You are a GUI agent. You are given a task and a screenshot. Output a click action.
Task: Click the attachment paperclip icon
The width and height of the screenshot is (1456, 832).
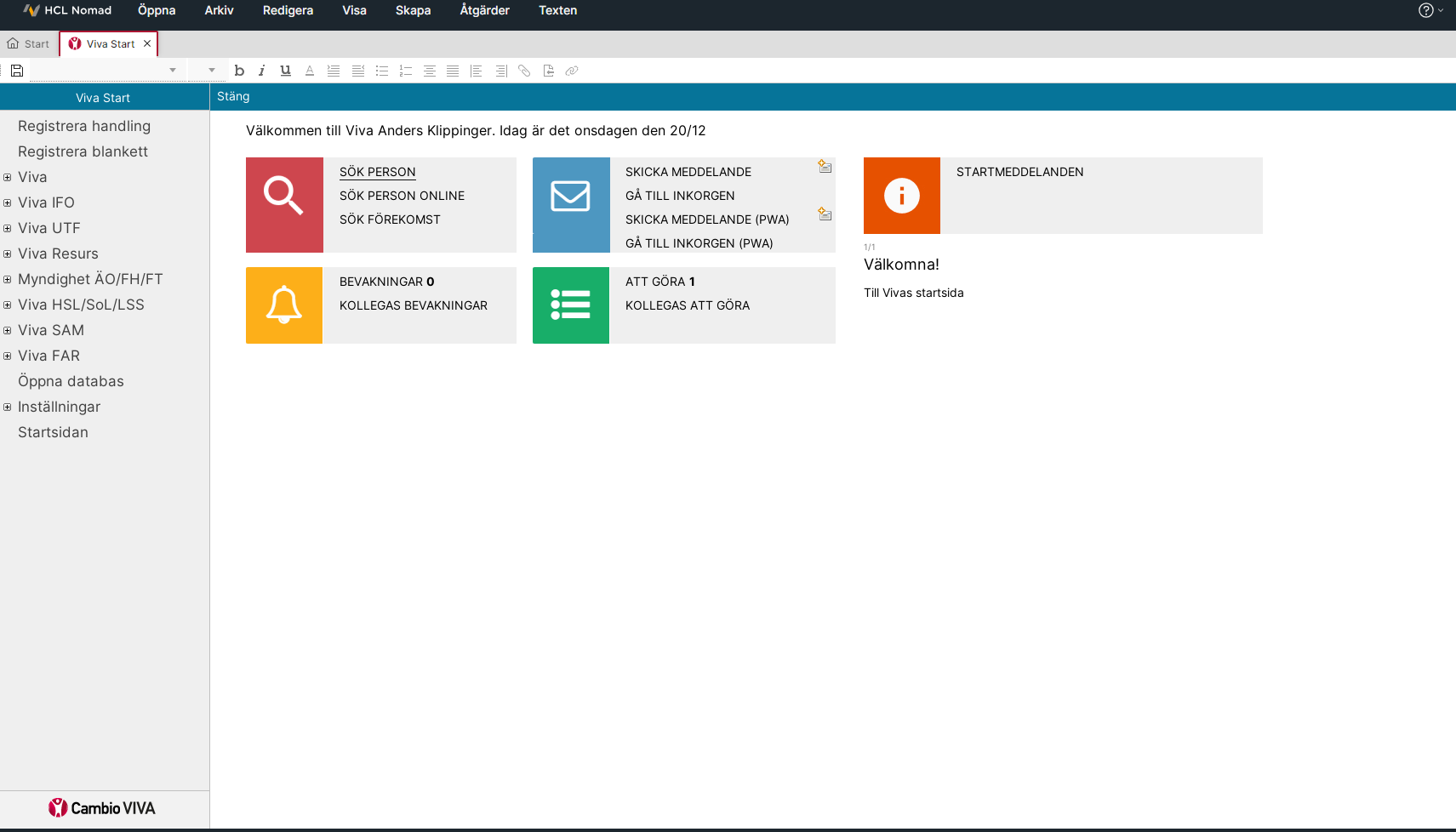[524, 71]
